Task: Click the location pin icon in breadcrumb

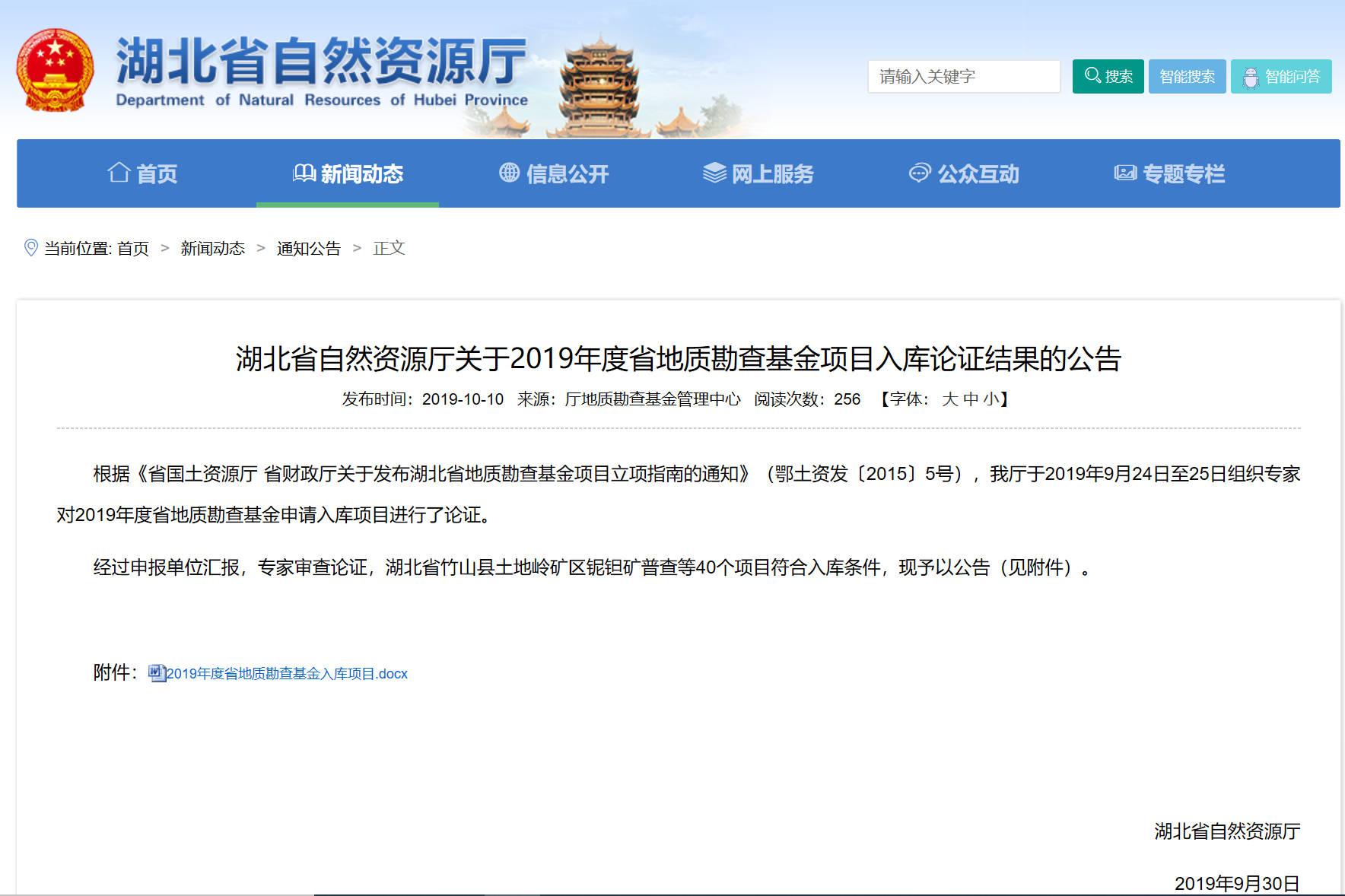Action: tap(31, 248)
